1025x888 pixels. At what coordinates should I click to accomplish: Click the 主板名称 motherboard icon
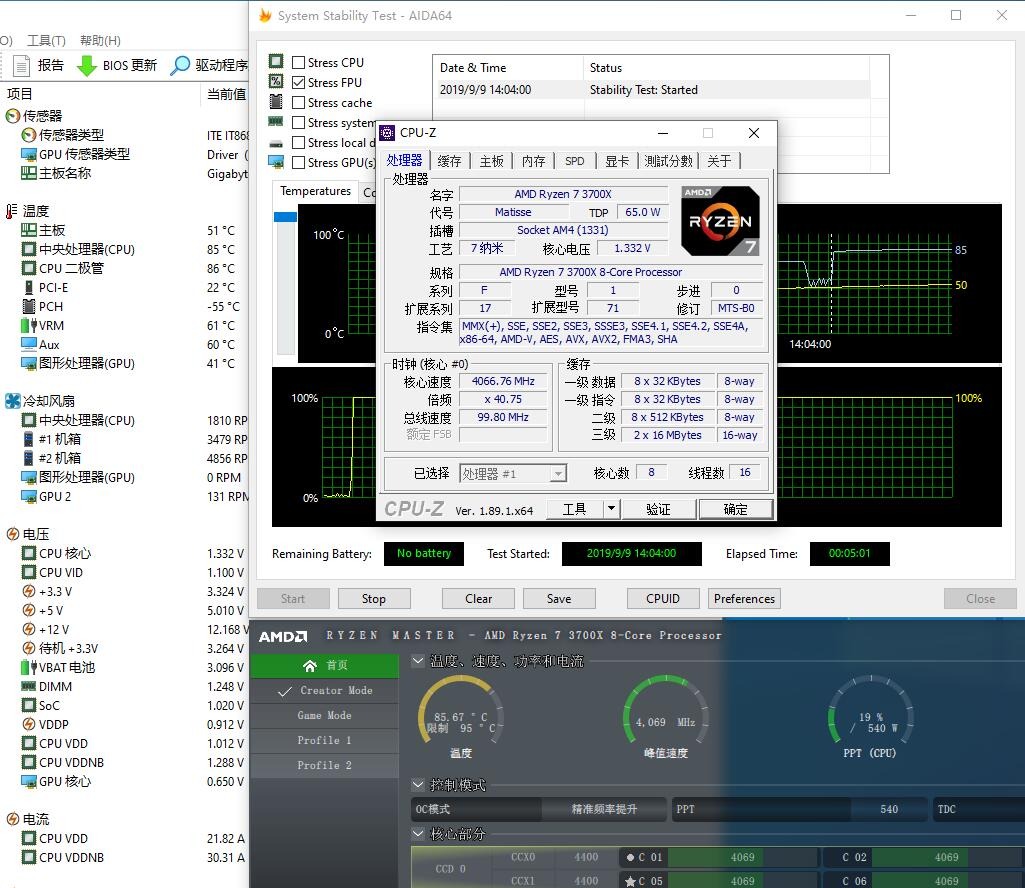[x=29, y=173]
